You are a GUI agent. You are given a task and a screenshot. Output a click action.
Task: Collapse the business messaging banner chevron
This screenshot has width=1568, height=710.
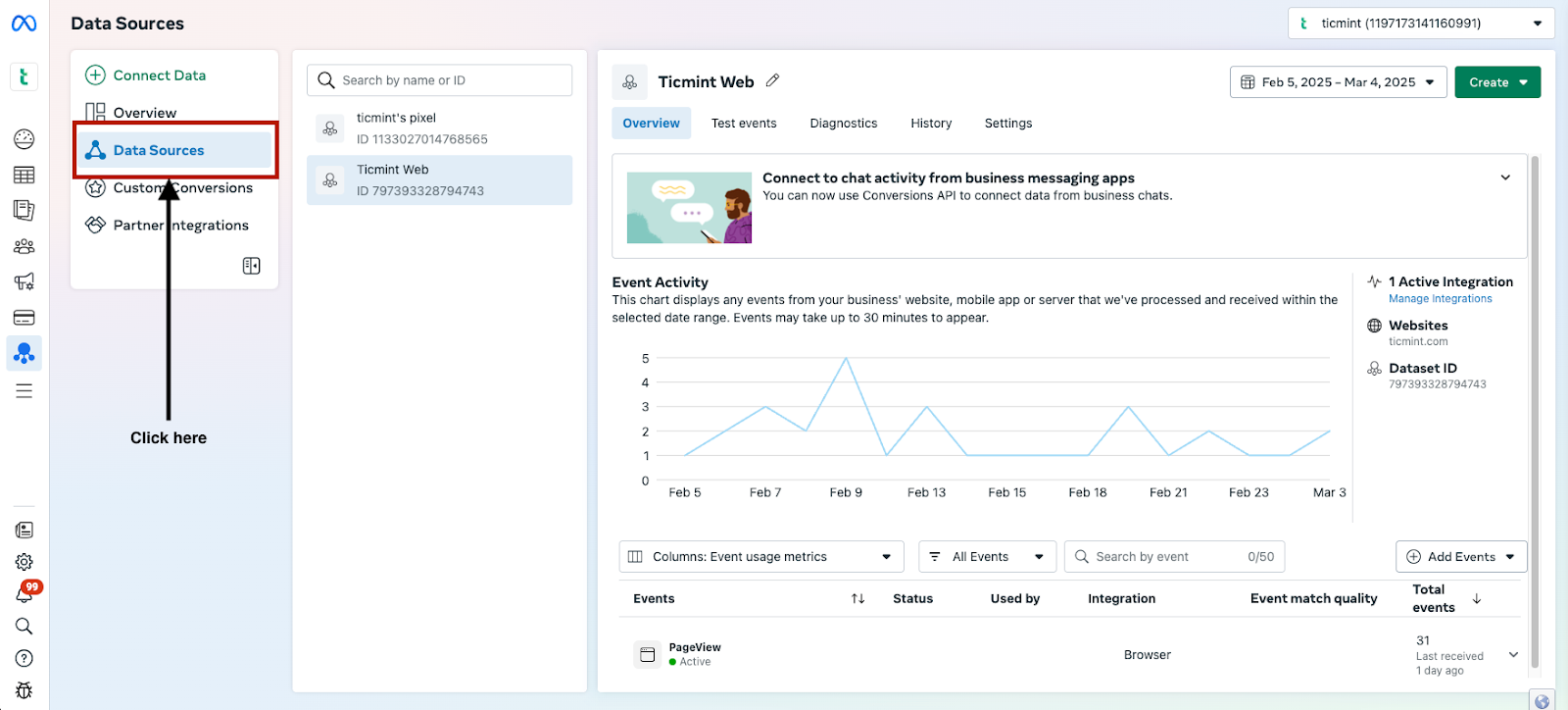click(x=1505, y=177)
